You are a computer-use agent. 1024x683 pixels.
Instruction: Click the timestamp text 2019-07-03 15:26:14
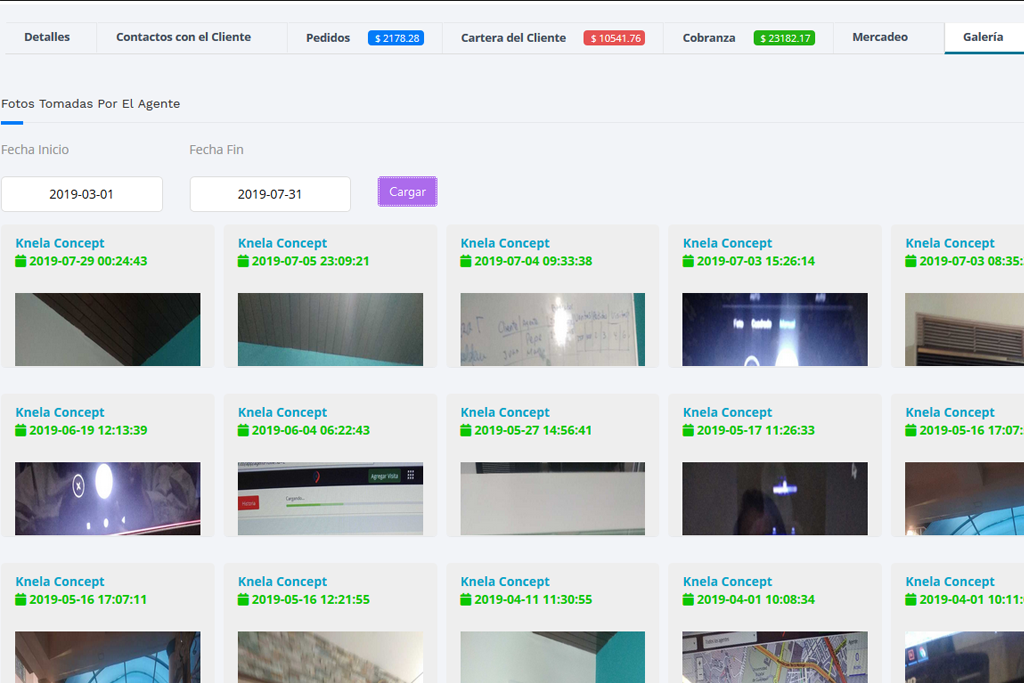[756, 261]
